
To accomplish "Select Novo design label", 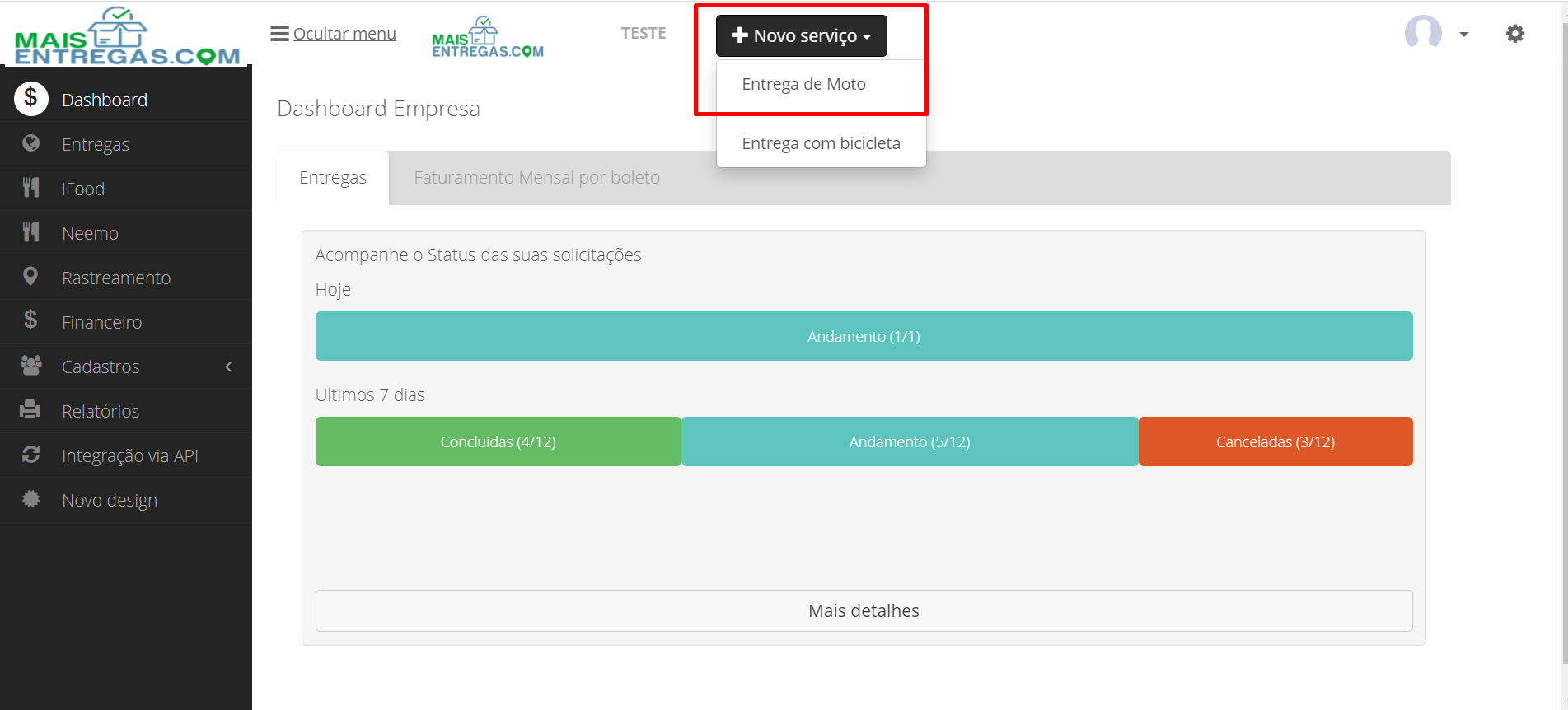I will tap(110, 500).
